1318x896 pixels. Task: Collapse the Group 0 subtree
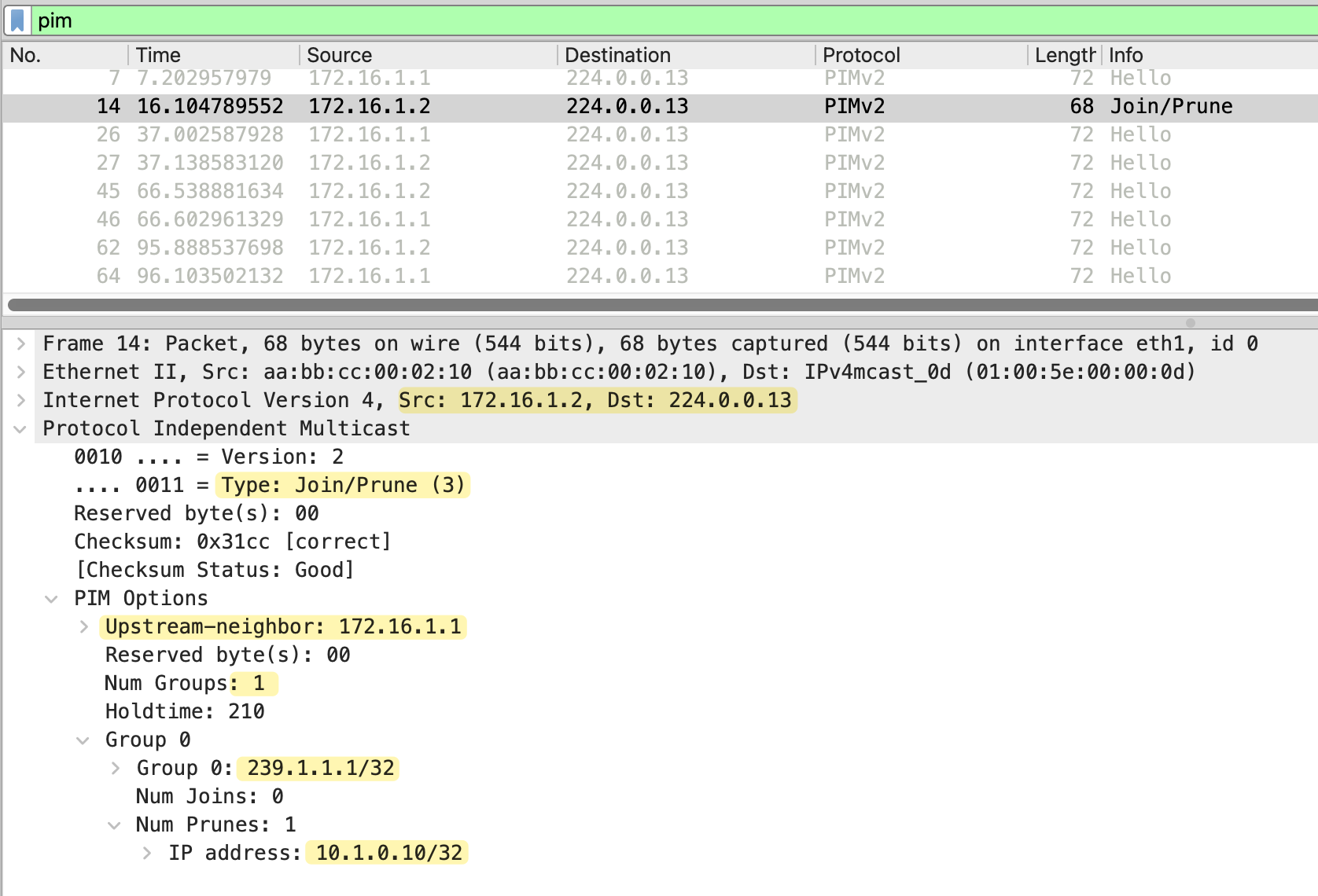(83, 740)
